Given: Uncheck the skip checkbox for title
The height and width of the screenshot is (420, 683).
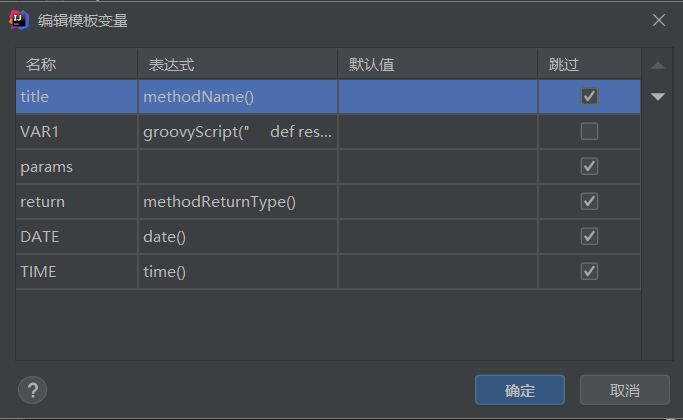Looking at the screenshot, I should click(589, 97).
